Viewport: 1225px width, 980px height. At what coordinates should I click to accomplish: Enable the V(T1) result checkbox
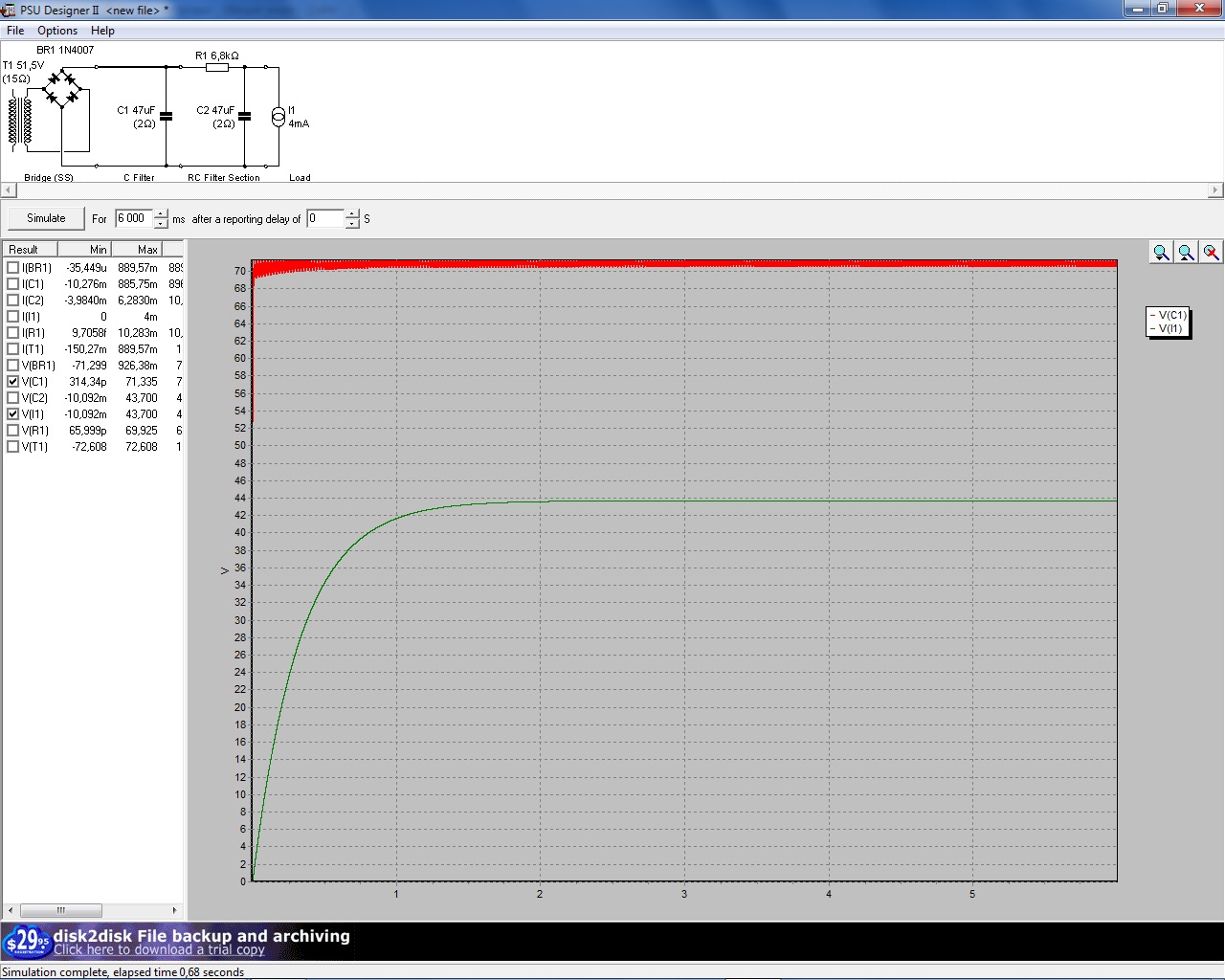coord(12,447)
